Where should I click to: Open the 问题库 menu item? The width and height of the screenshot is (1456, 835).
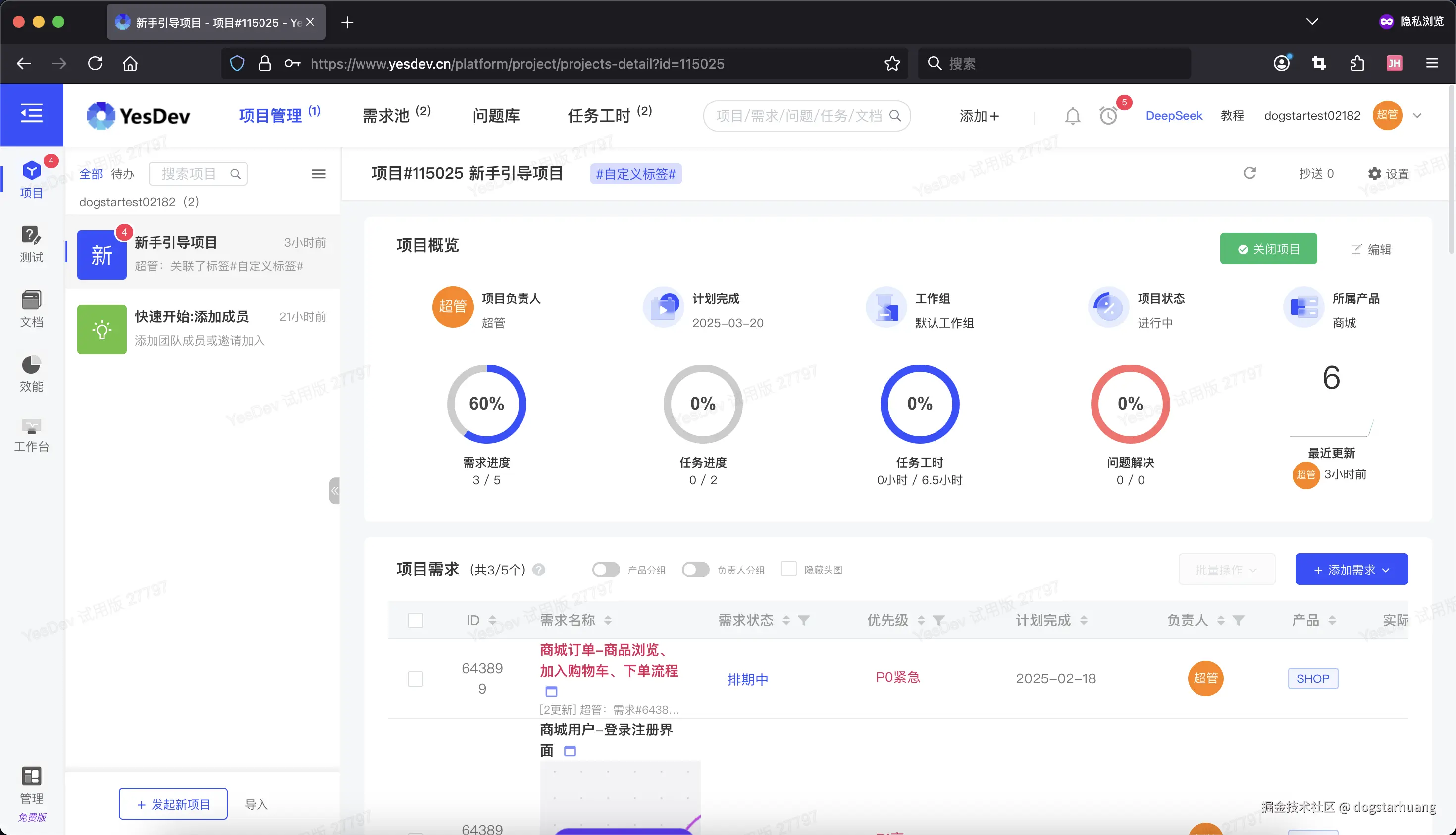pyautogui.click(x=495, y=115)
